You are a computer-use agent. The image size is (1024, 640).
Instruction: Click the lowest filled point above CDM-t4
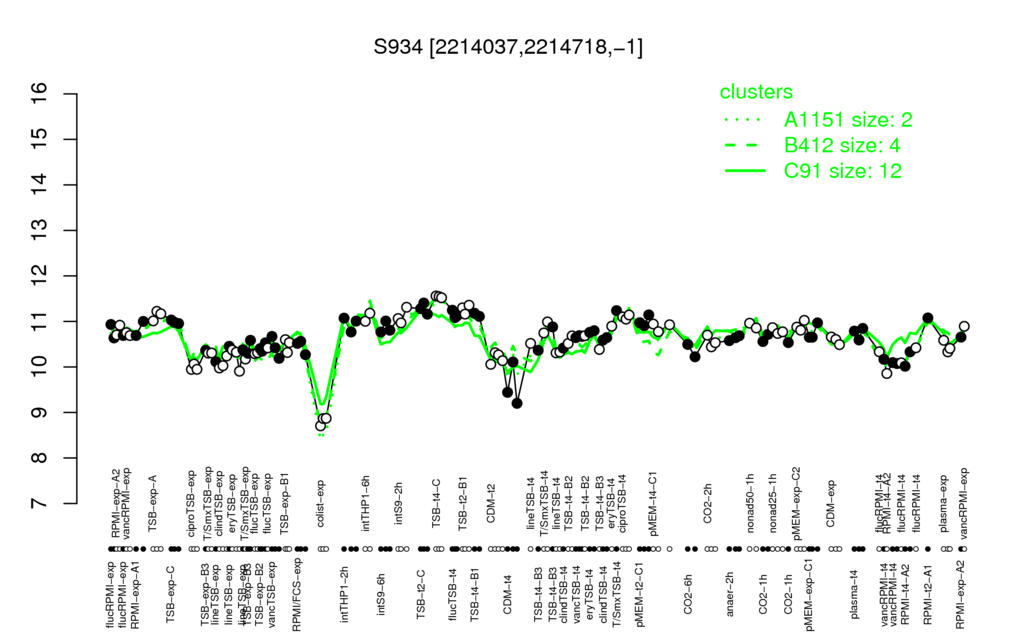click(517, 404)
